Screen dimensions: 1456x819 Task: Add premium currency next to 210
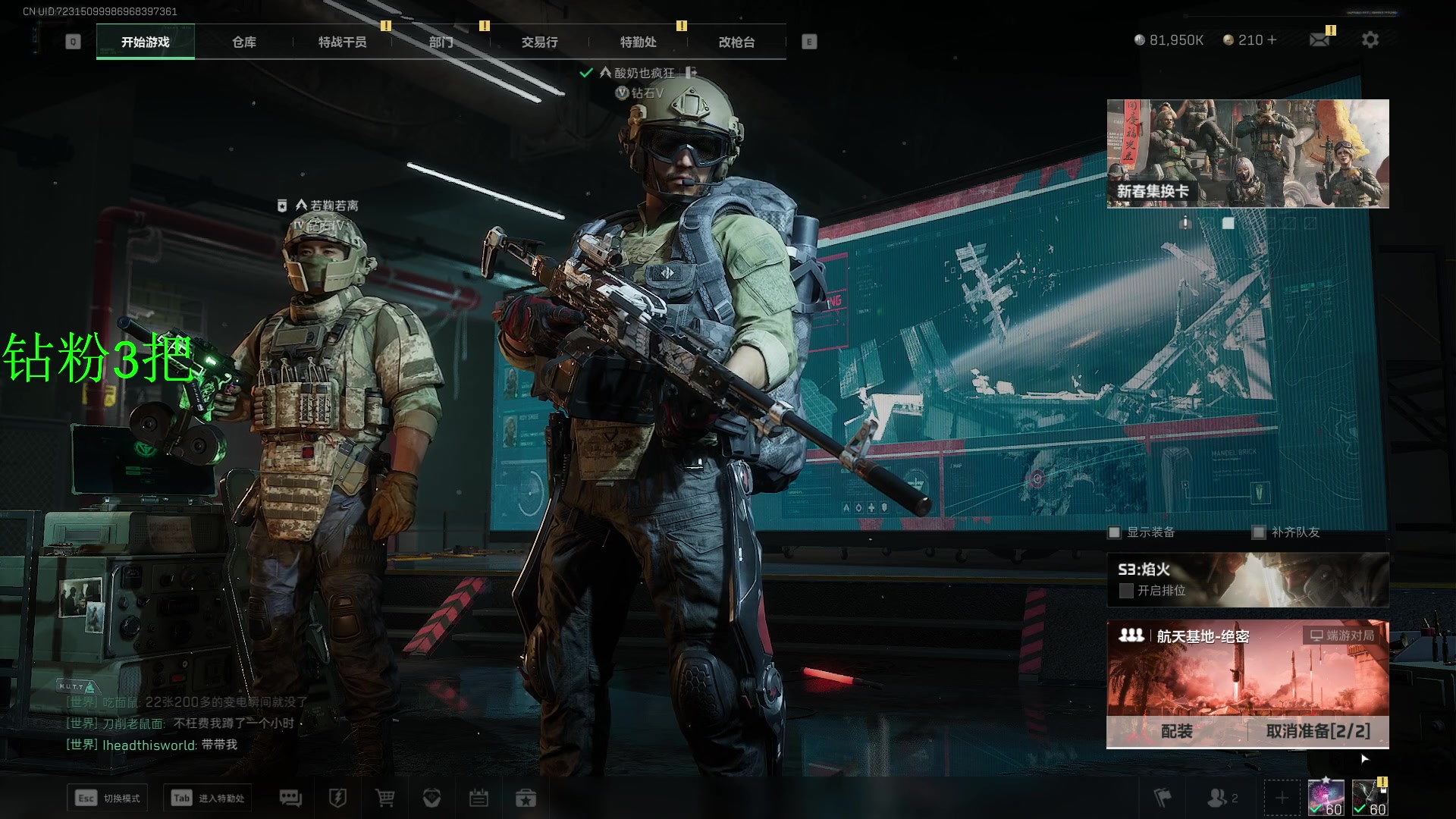[x=1272, y=39]
